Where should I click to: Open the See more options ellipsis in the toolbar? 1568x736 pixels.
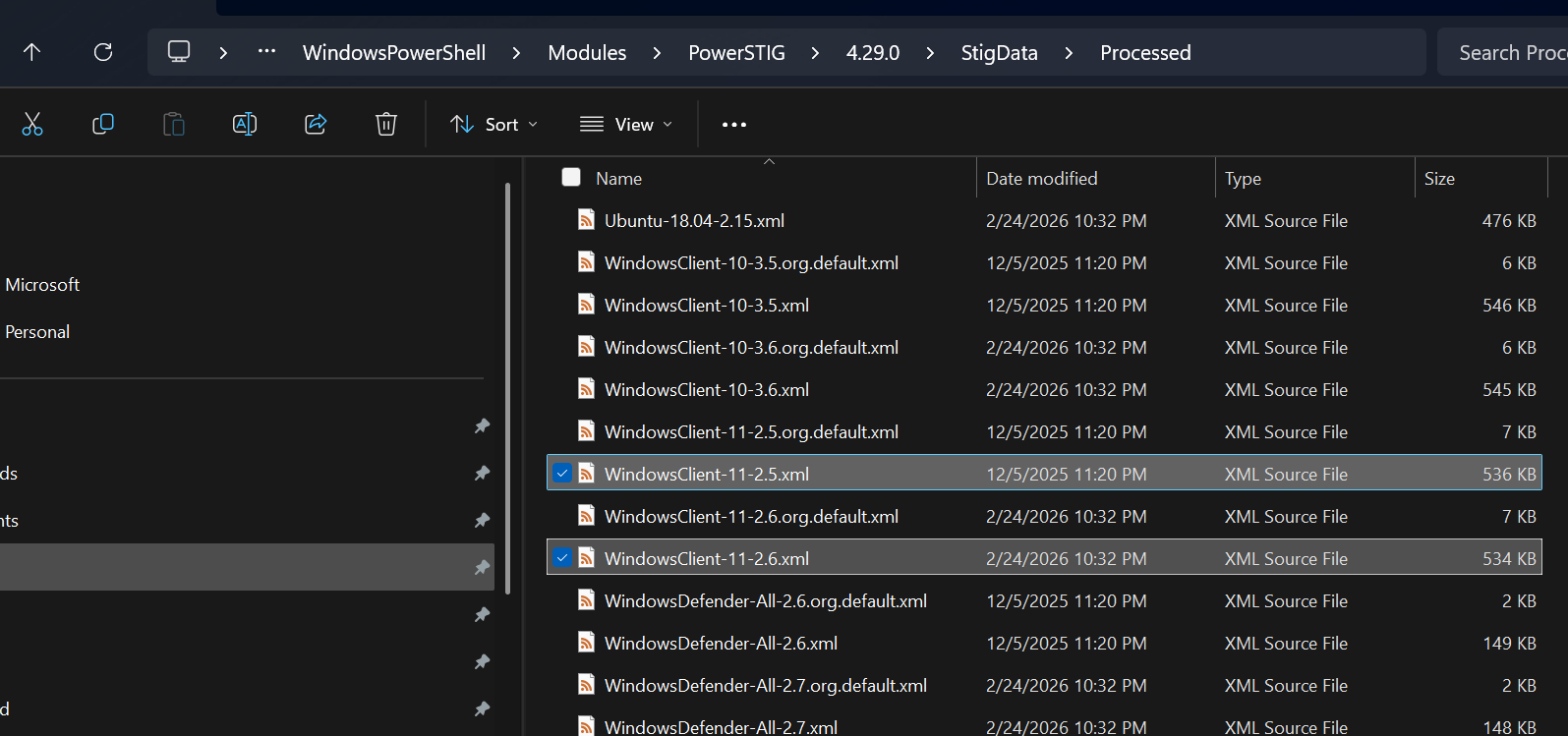click(x=734, y=125)
